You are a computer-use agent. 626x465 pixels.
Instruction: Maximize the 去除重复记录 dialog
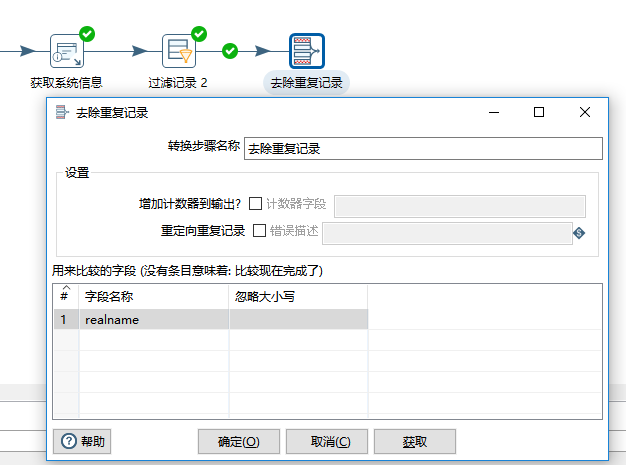point(539,112)
